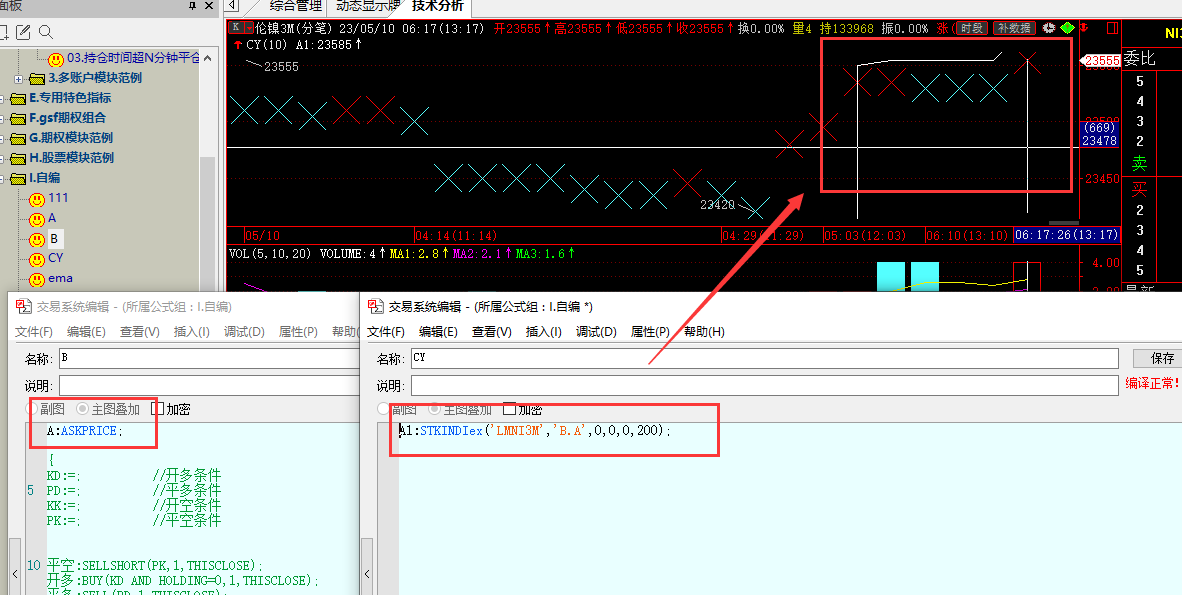Click the smiley icon next to formula A

[x=37, y=219]
